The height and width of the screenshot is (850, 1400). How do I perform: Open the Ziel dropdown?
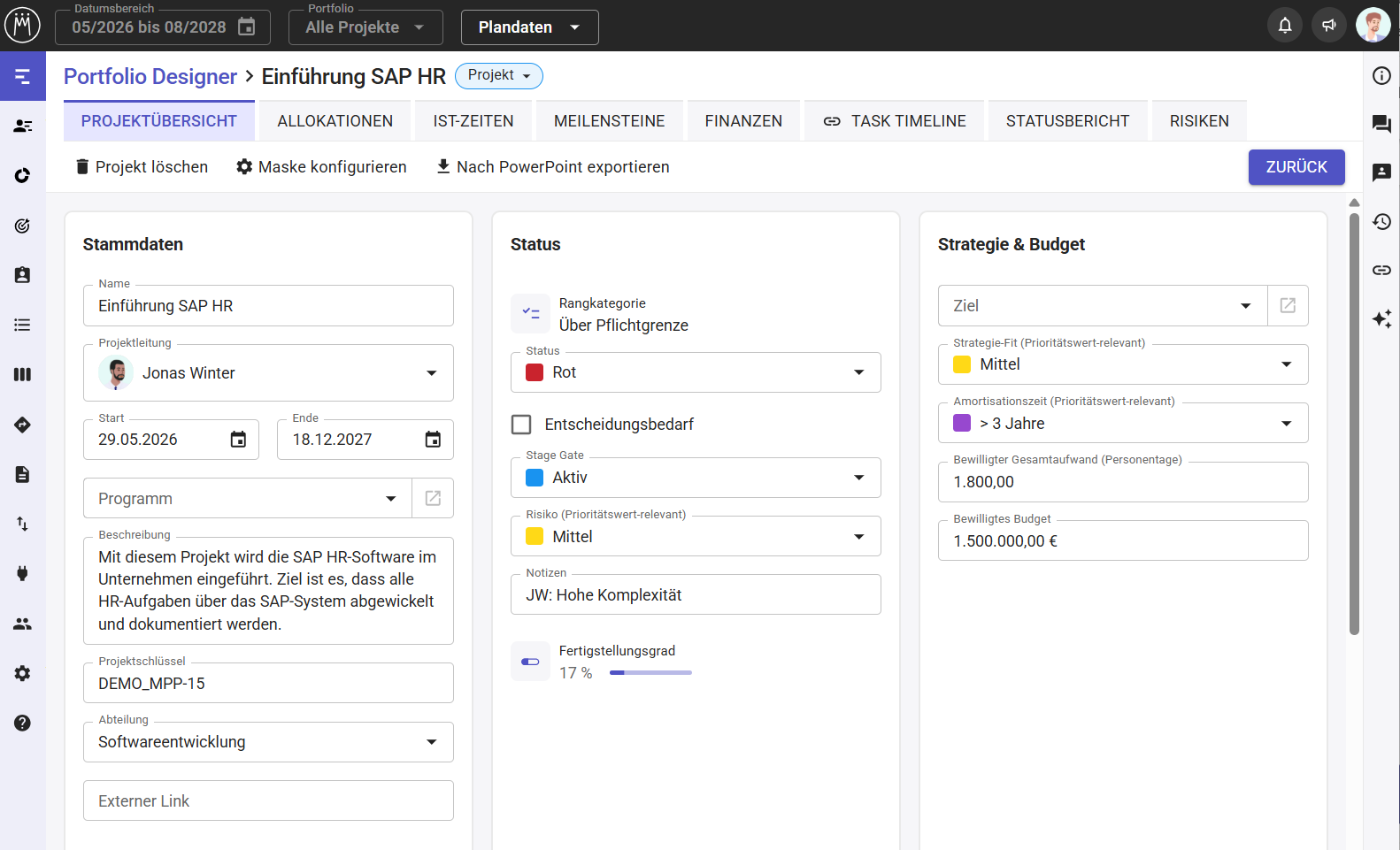(x=1103, y=305)
